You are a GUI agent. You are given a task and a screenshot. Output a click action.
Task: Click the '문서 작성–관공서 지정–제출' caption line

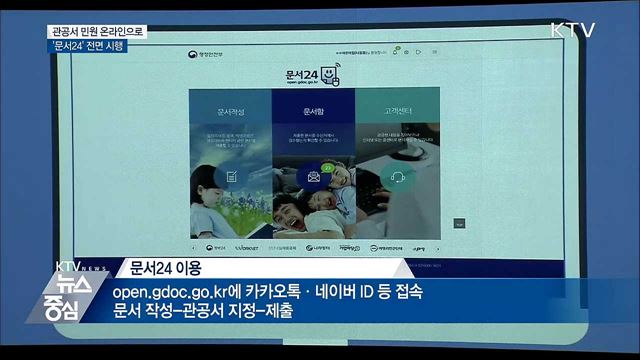[203, 311]
